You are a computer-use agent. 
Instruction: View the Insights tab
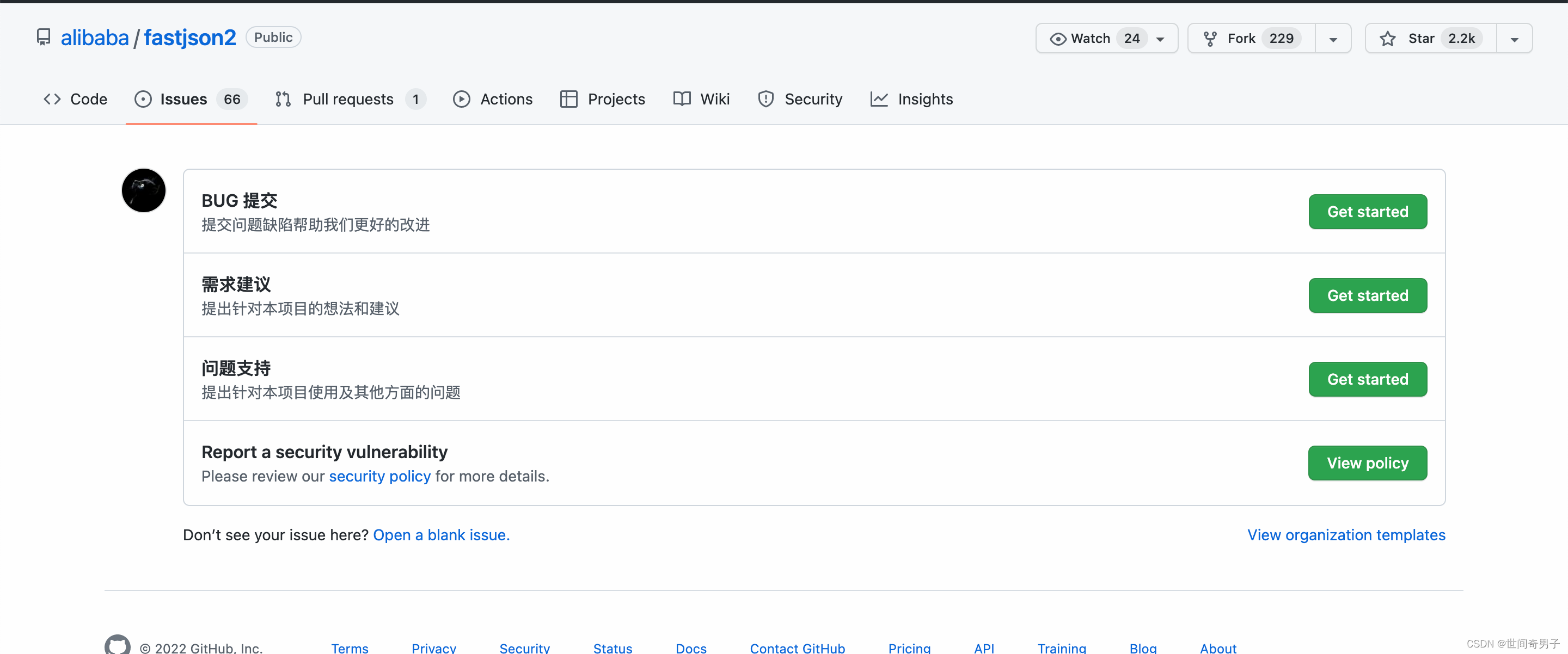911,99
